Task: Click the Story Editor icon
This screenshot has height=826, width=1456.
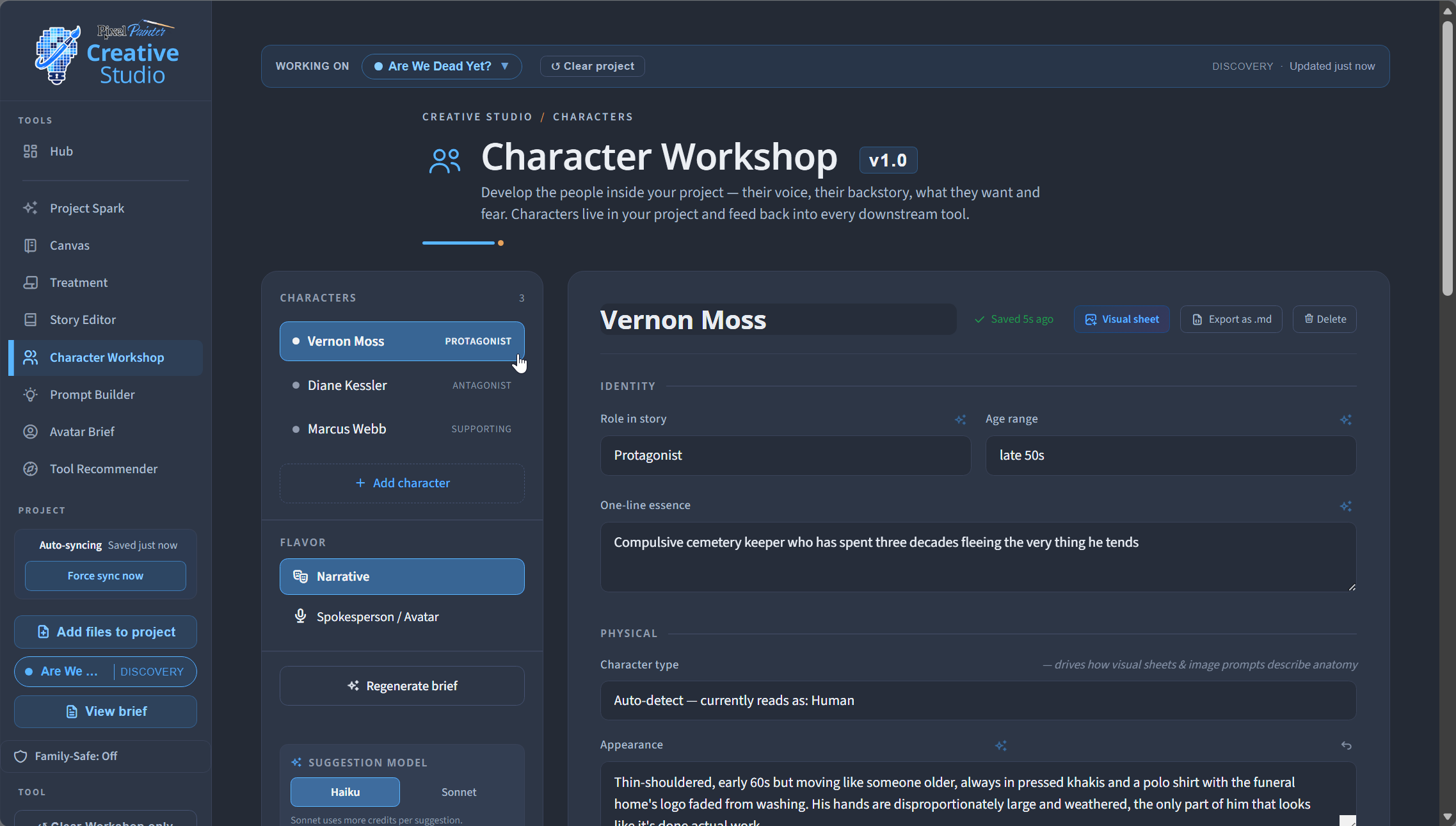Action: [x=30, y=320]
